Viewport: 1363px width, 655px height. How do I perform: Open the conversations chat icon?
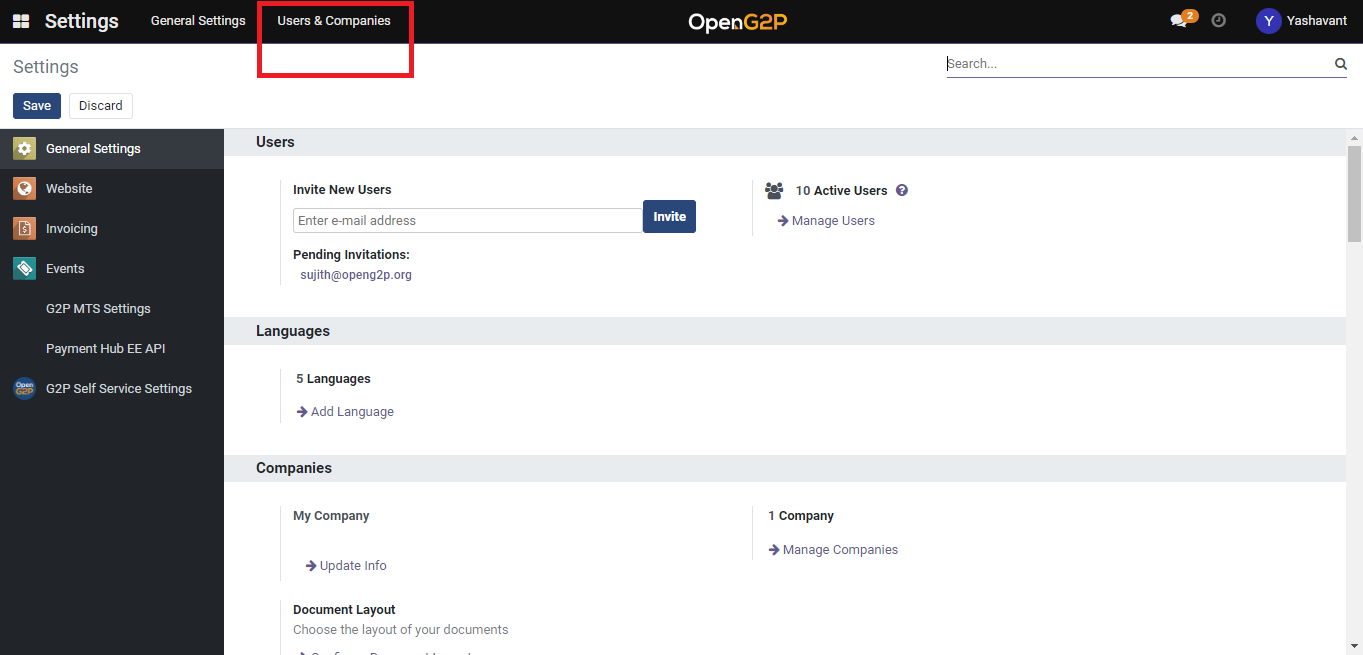[x=1179, y=21]
